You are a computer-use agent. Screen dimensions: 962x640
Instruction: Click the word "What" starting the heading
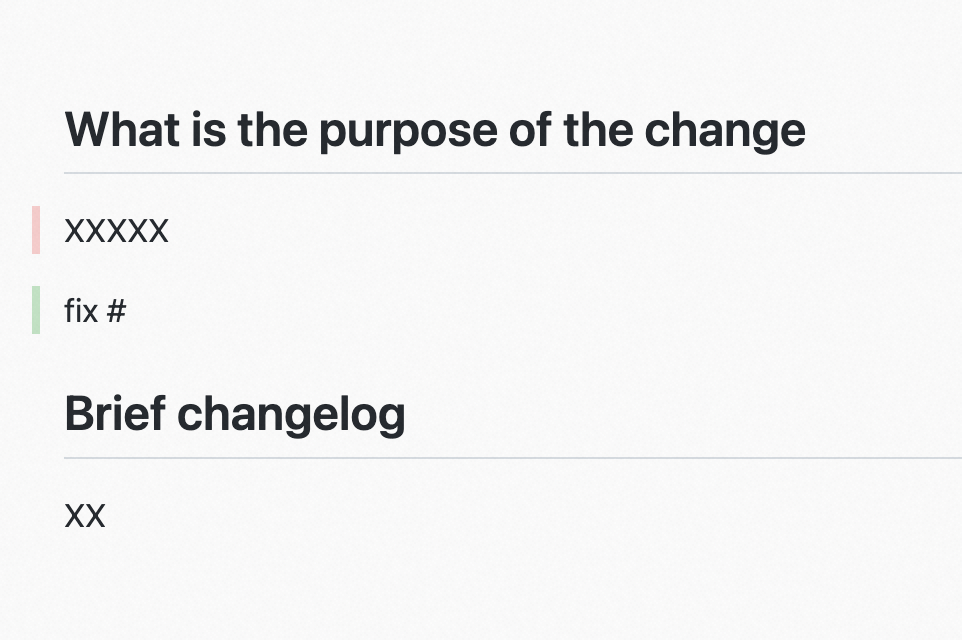coord(123,129)
